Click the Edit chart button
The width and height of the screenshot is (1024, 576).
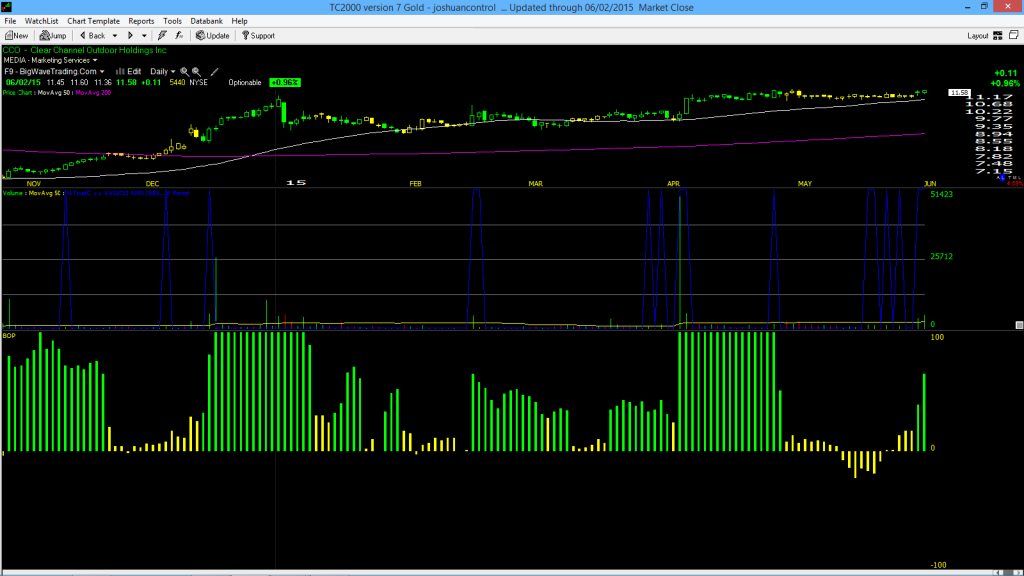point(129,72)
